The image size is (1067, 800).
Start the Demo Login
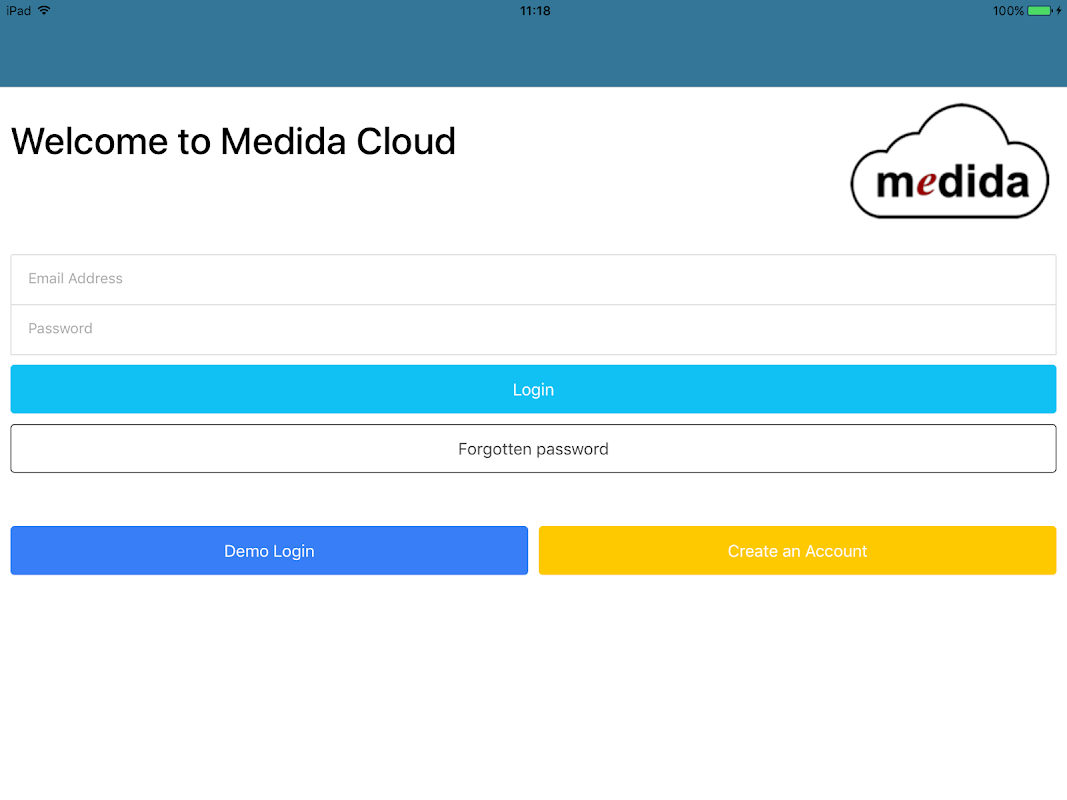(269, 550)
